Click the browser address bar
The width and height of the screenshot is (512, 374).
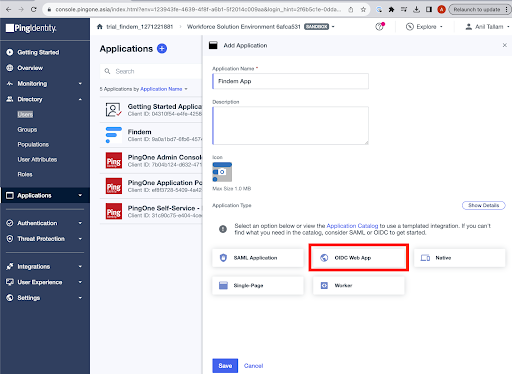tap(198, 9)
